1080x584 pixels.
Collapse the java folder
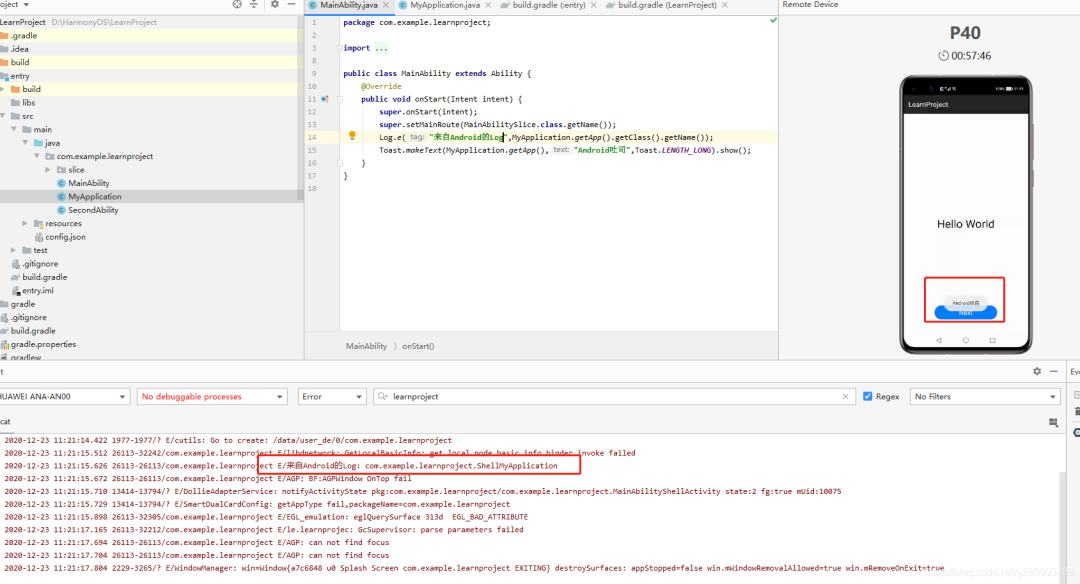pos(25,143)
